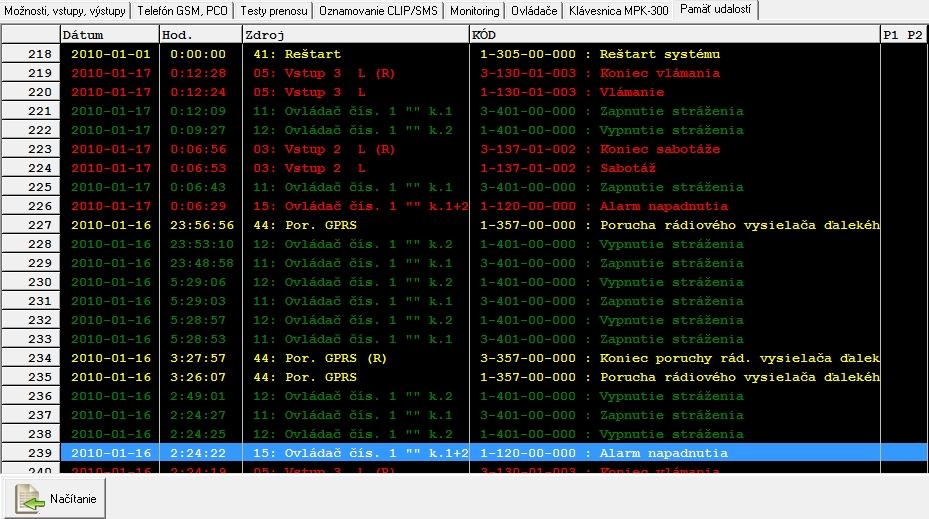Select row header 236

[x=31, y=395]
